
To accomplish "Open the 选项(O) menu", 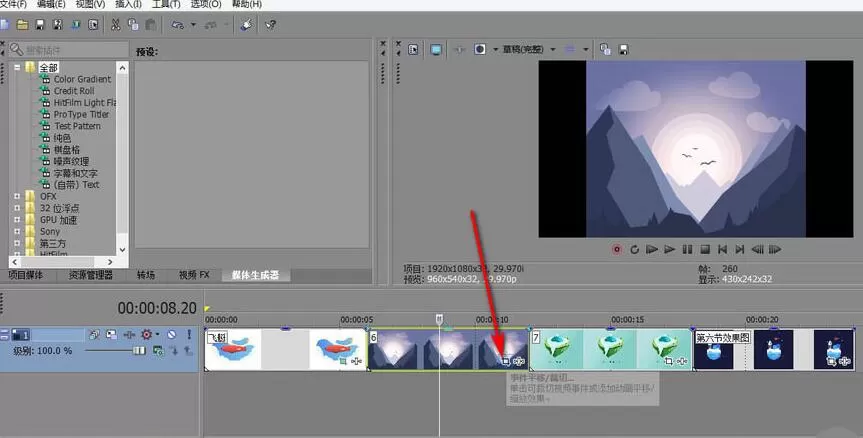I will tap(206, 4).
